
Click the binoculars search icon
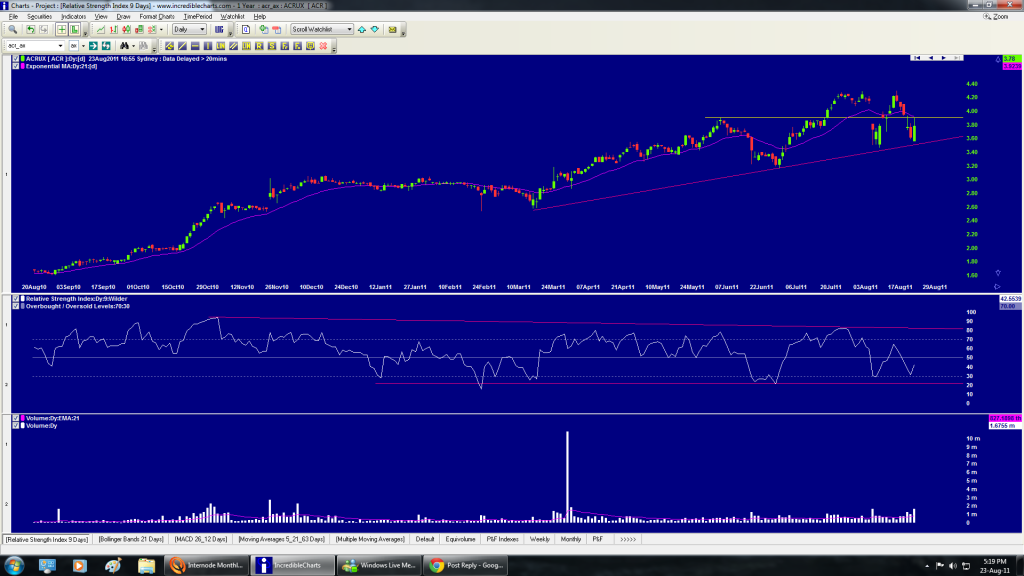(124, 46)
